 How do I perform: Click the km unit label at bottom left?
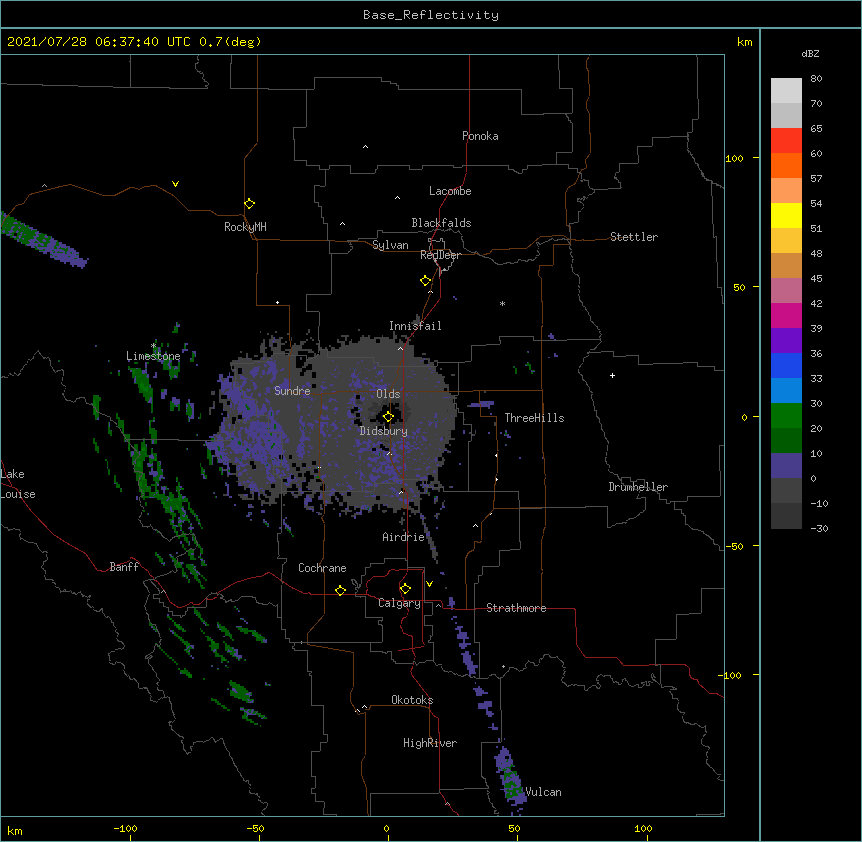[x=15, y=830]
